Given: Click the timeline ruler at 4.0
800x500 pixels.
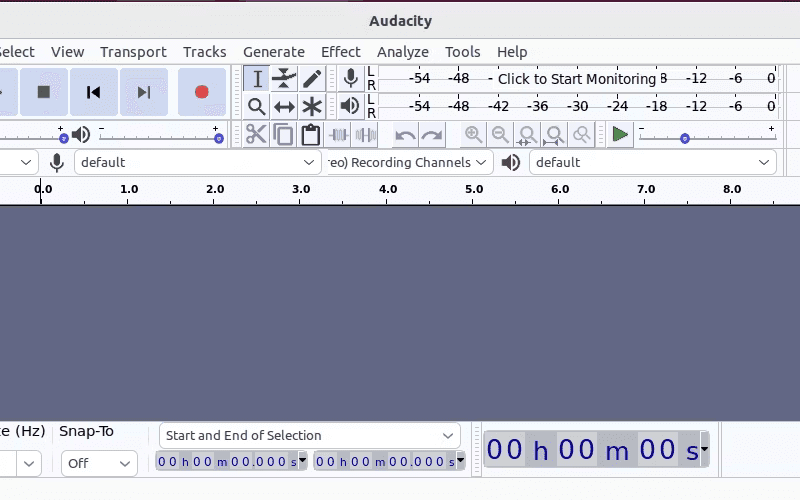Looking at the screenshot, I should tap(387, 190).
